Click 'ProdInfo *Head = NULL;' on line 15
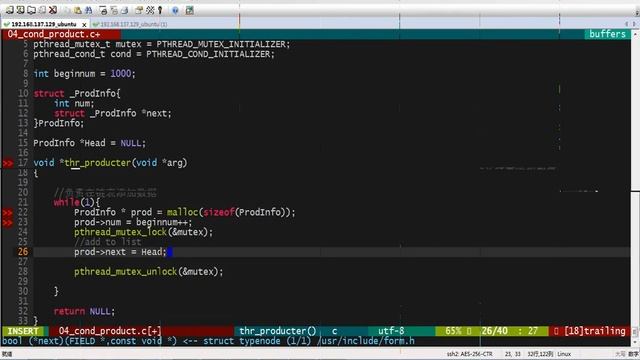This screenshot has width=640, height=360. 89,143
